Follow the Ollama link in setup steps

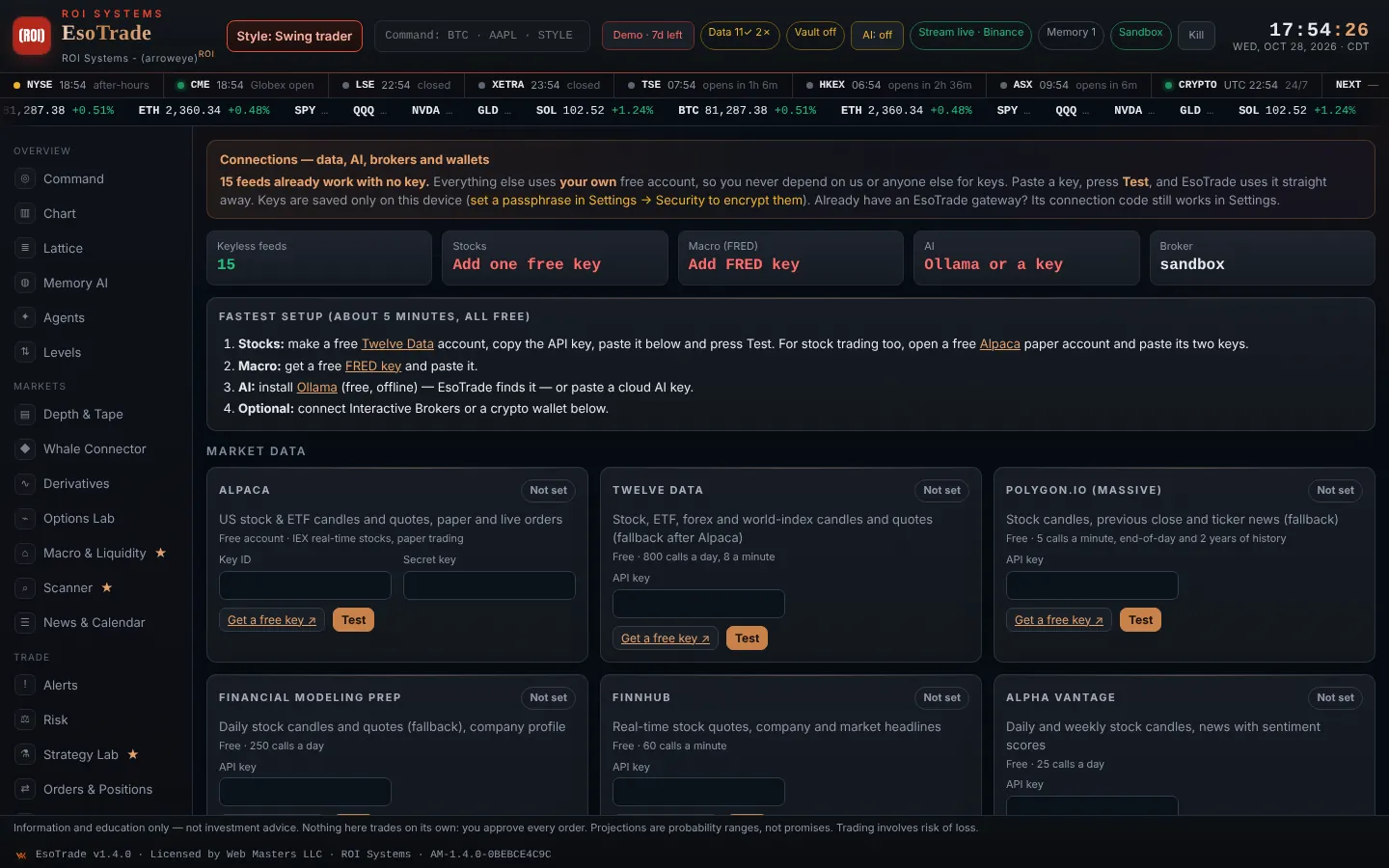[316, 387]
